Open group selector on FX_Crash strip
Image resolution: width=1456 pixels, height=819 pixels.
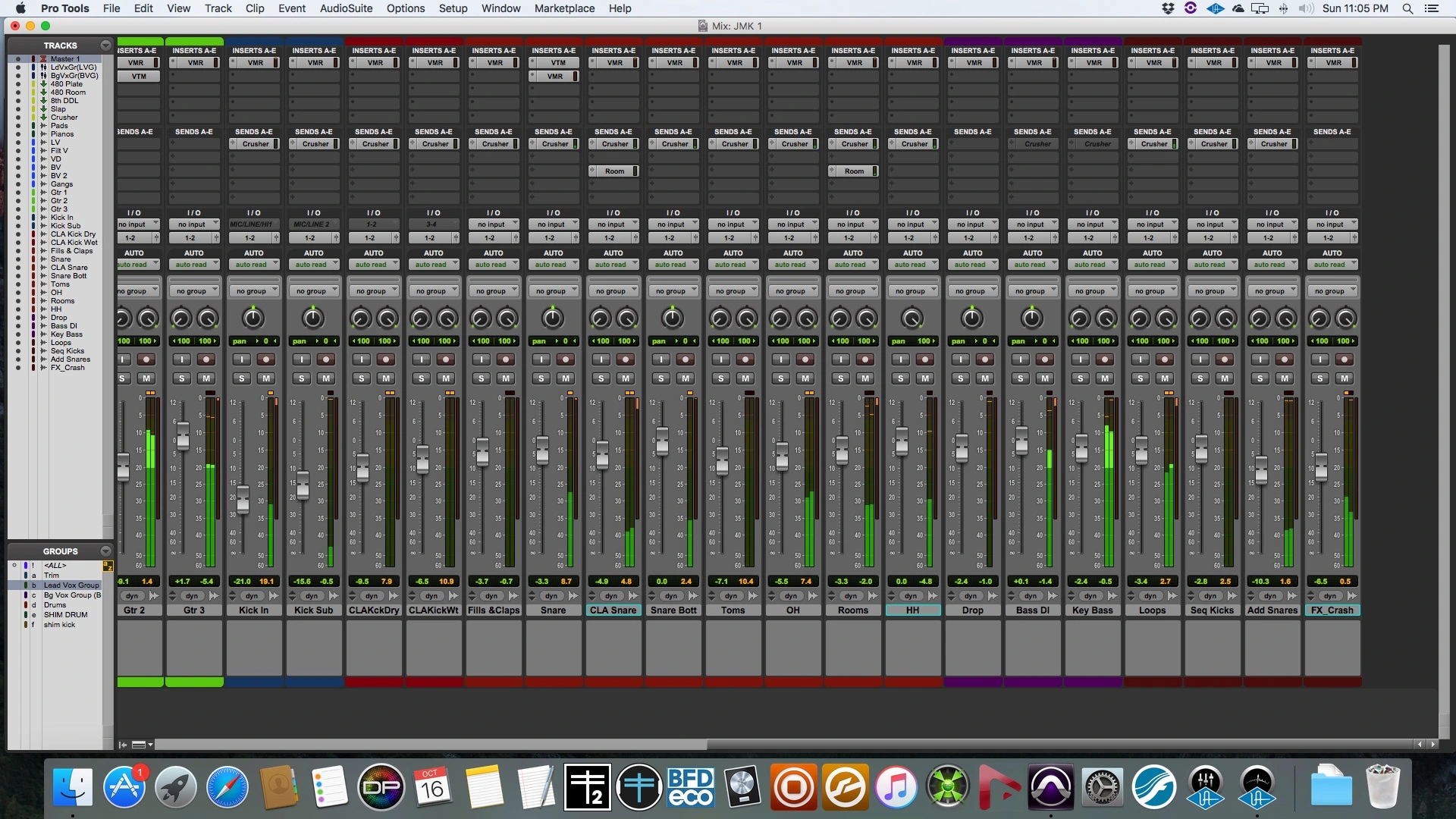(1332, 291)
